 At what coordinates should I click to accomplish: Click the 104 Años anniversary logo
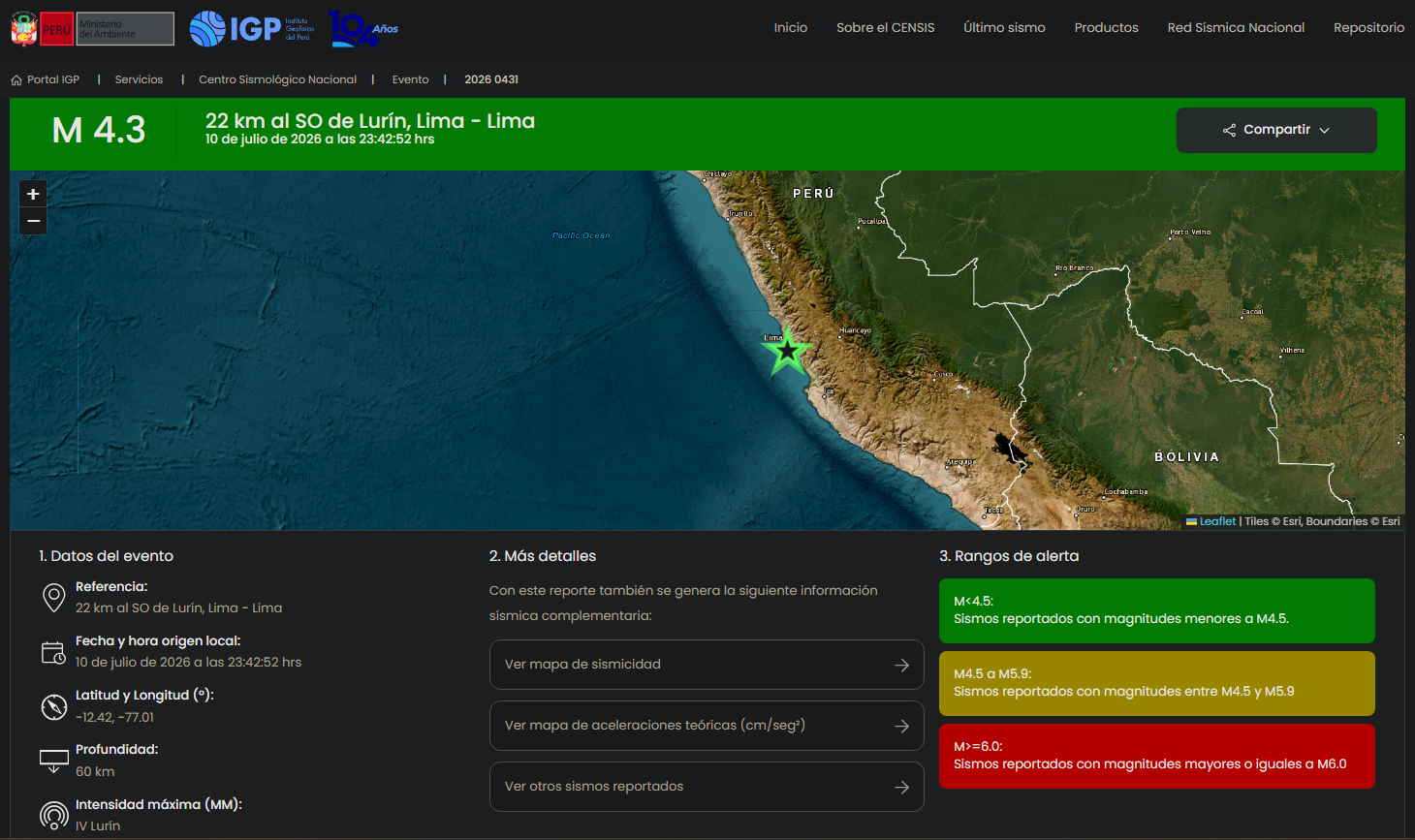tap(363, 29)
